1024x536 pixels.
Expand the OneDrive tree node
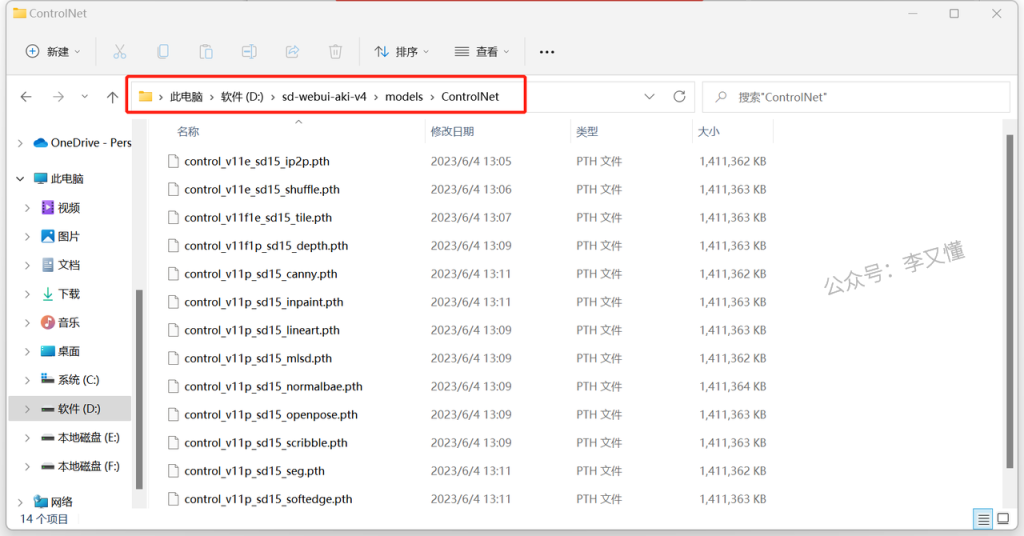pyautogui.click(x=20, y=143)
